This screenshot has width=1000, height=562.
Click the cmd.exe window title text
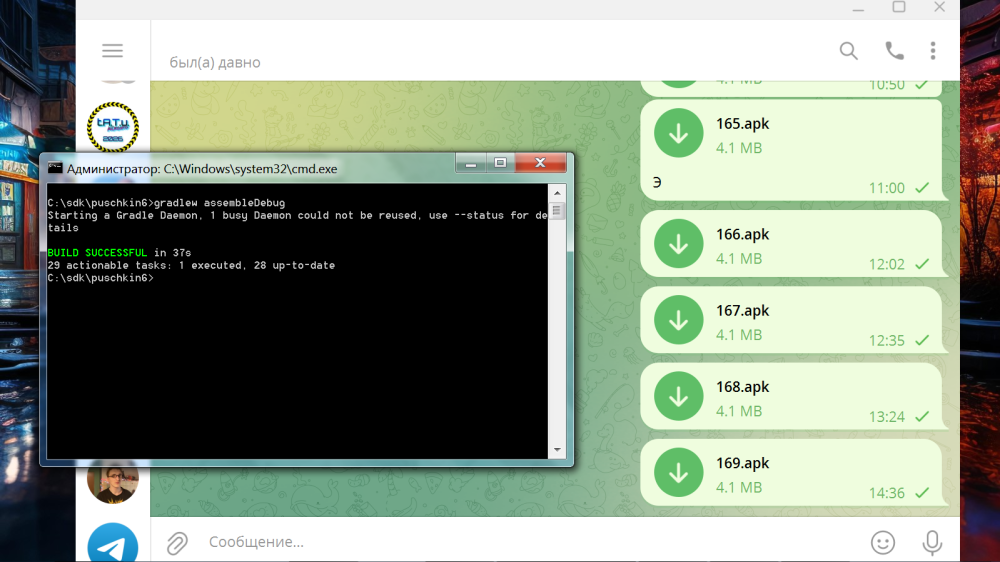202,169
